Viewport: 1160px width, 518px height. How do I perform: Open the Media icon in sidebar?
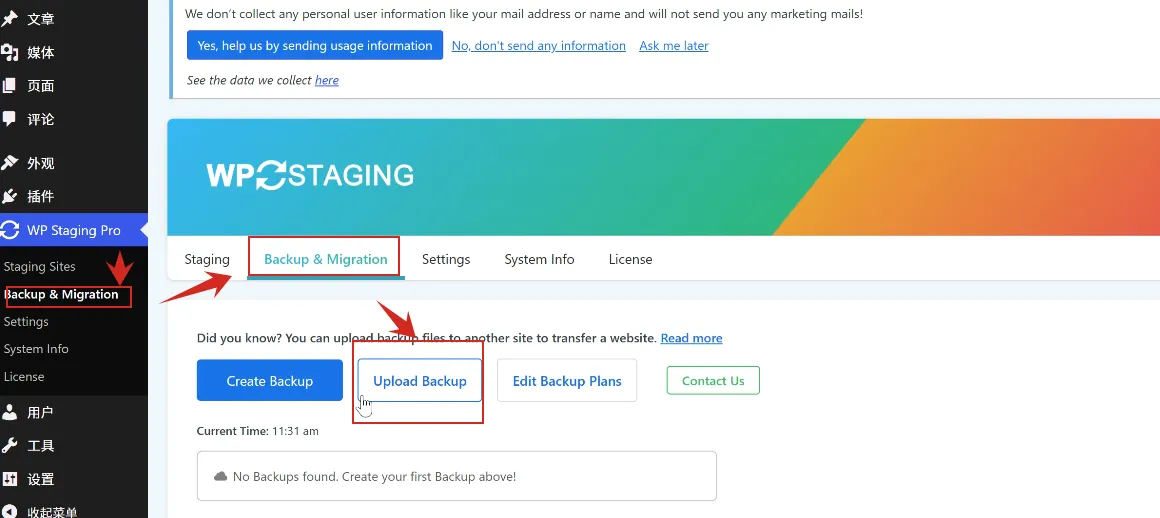click(10, 53)
